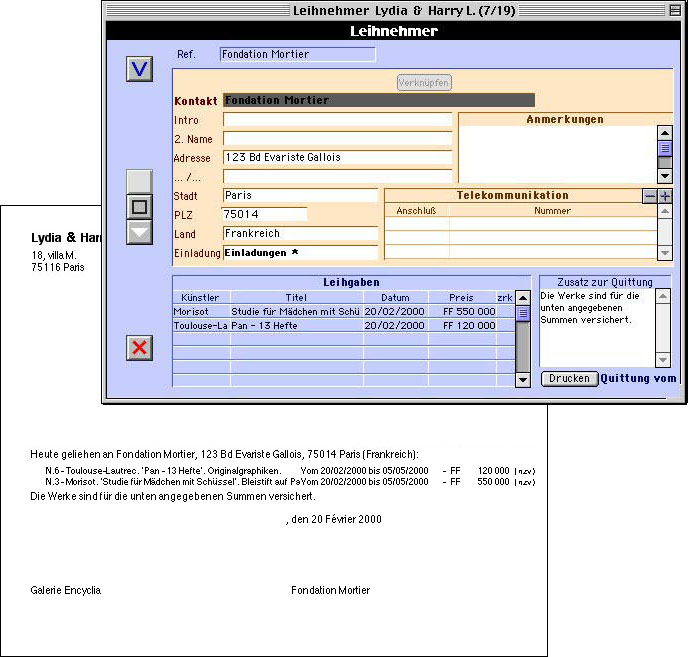Click the second address line field
Screen dimensions: 688x657
pyautogui.click(x=337, y=176)
